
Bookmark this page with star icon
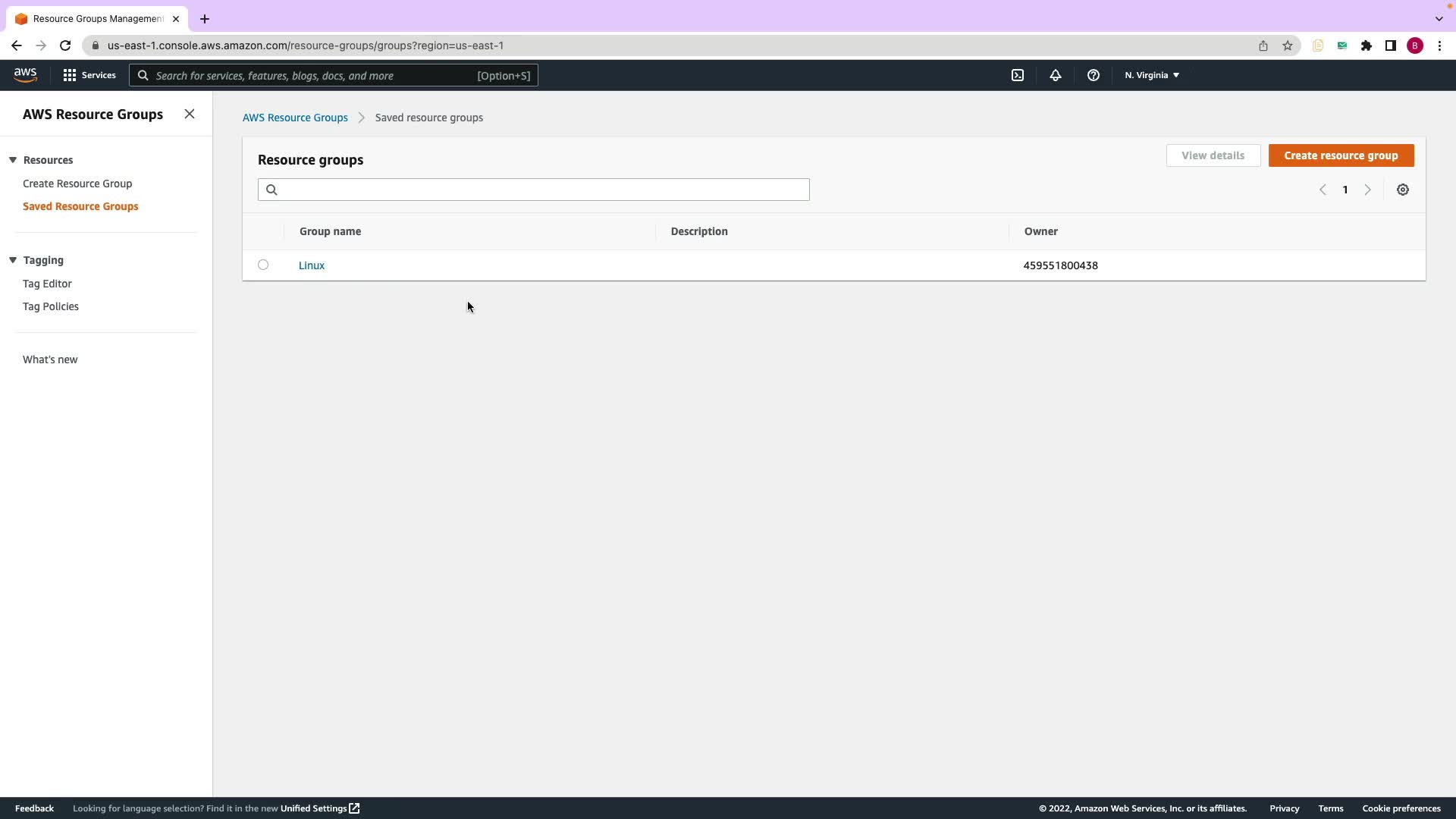(x=1287, y=45)
